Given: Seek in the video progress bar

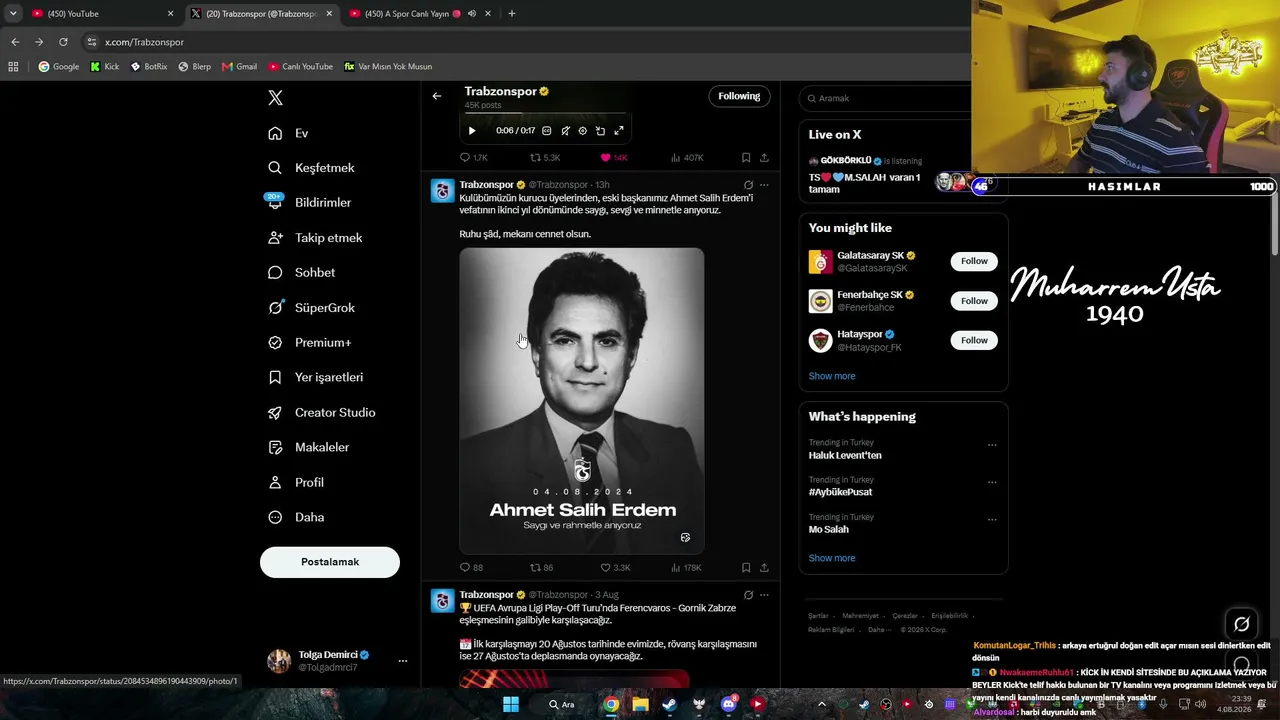Looking at the screenshot, I should click(547, 114).
